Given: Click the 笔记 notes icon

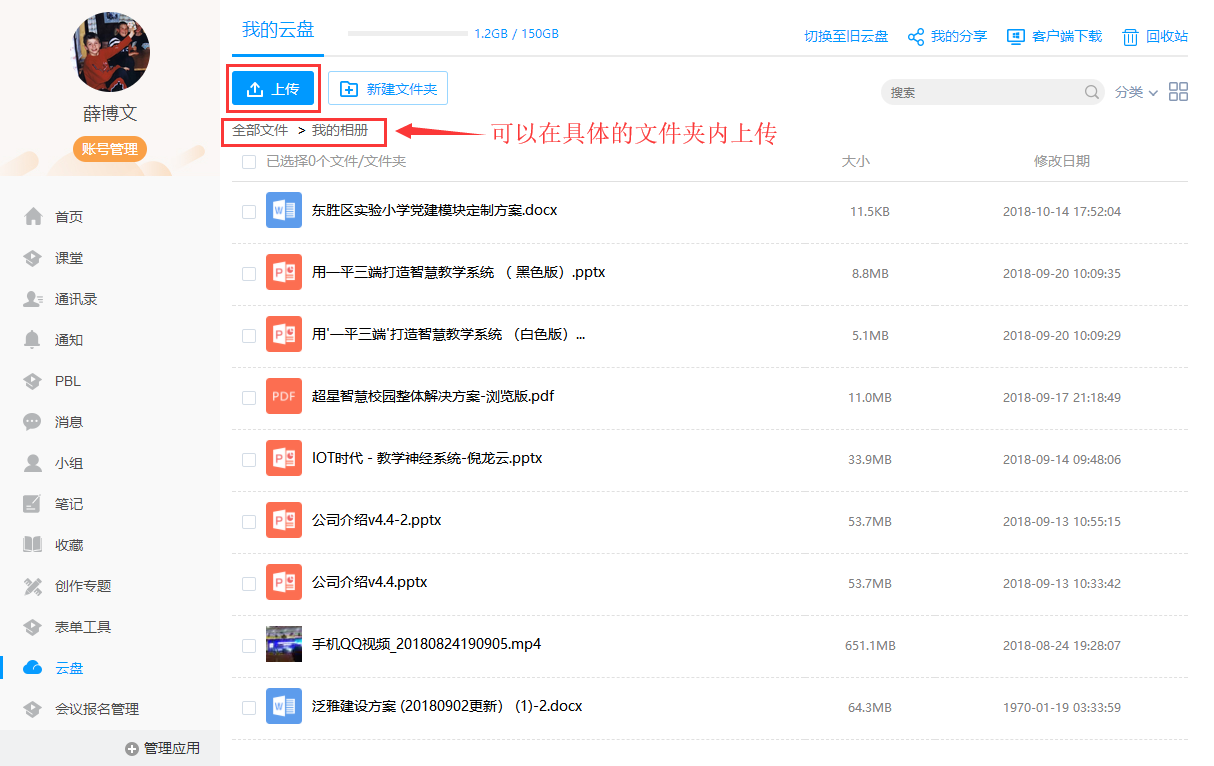Looking at the screenshot, I should coord(33,504).
